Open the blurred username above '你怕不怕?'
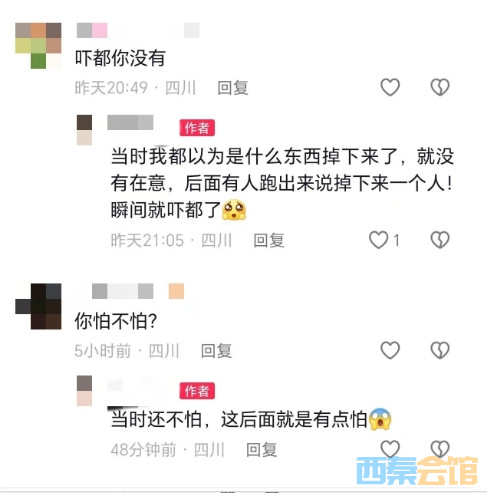The width and height of the screenshot is (487, 493). 138,291
